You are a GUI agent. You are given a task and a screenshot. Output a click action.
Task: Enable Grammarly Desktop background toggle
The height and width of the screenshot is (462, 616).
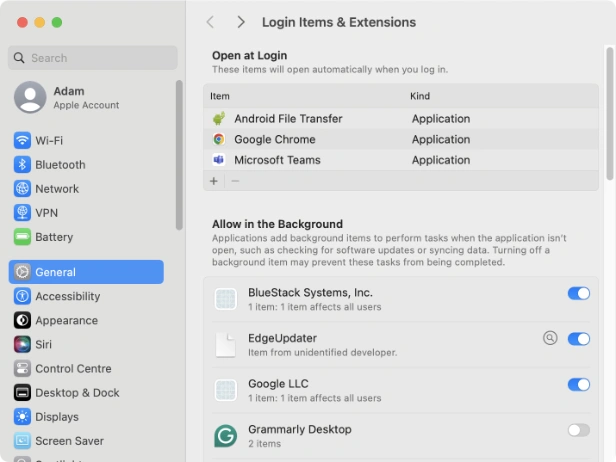(578, 430)
